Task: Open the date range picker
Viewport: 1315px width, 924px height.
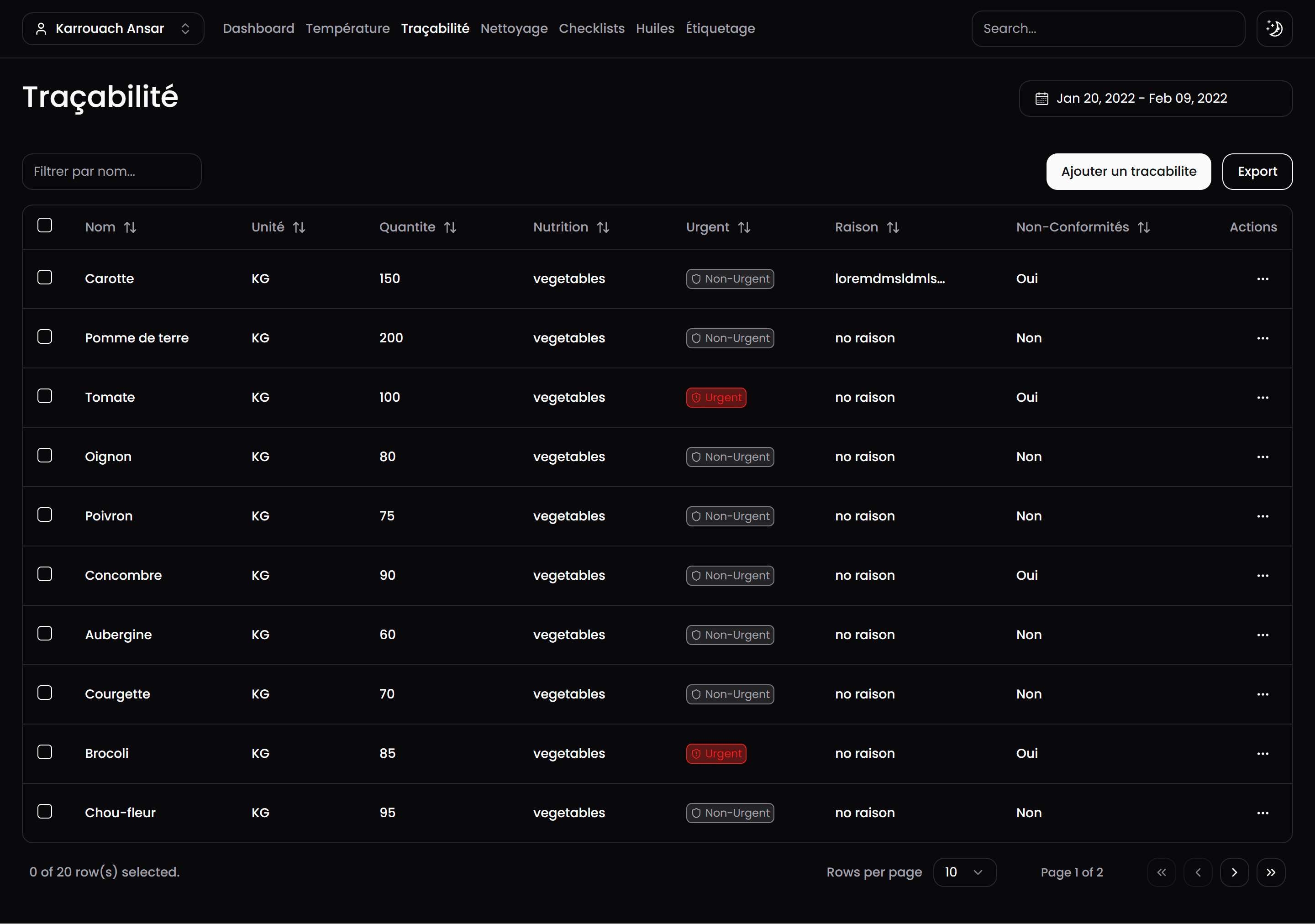Action: (x=1155, y=99)
